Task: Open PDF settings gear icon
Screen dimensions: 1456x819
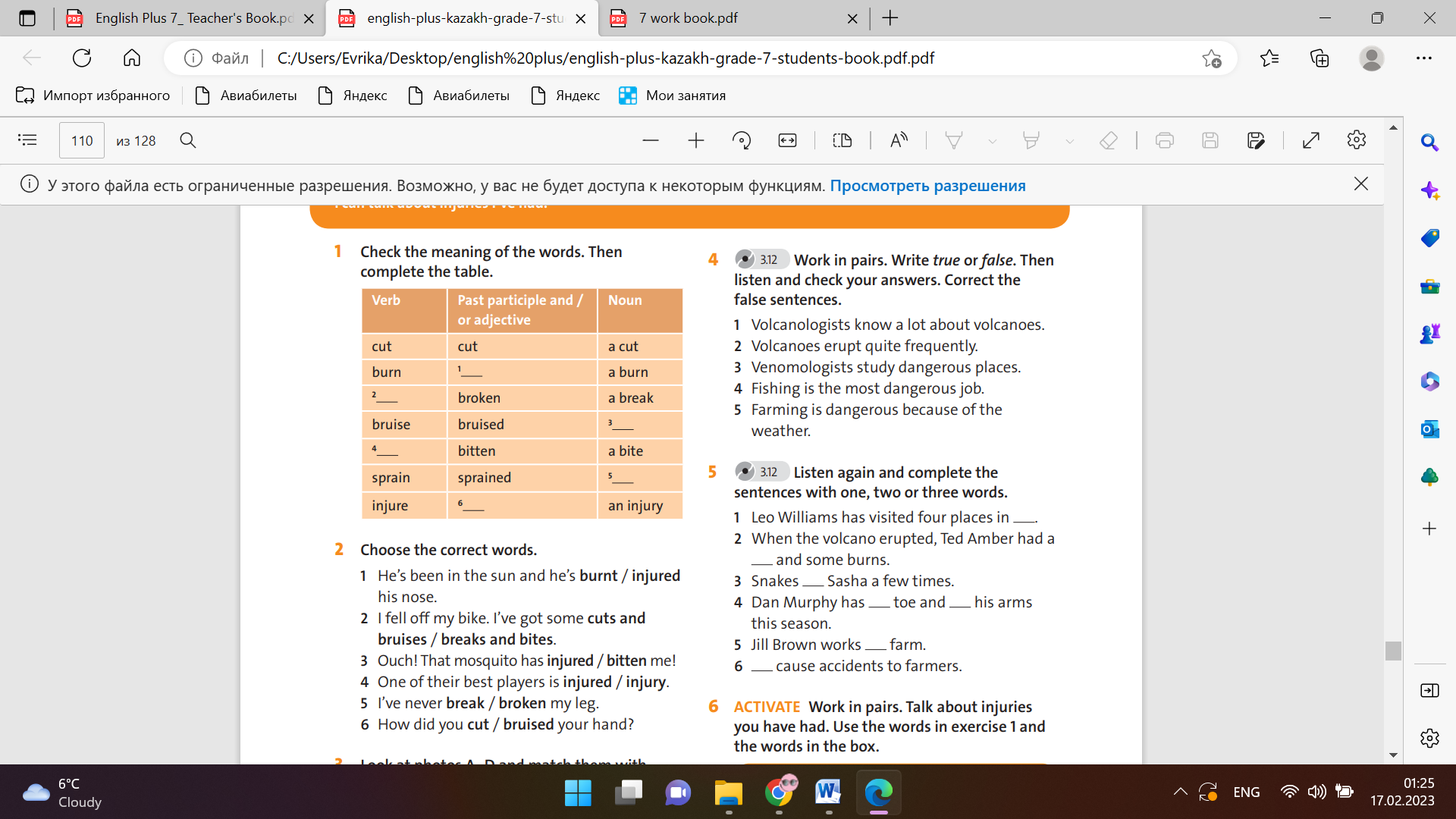Action: 1356,140
